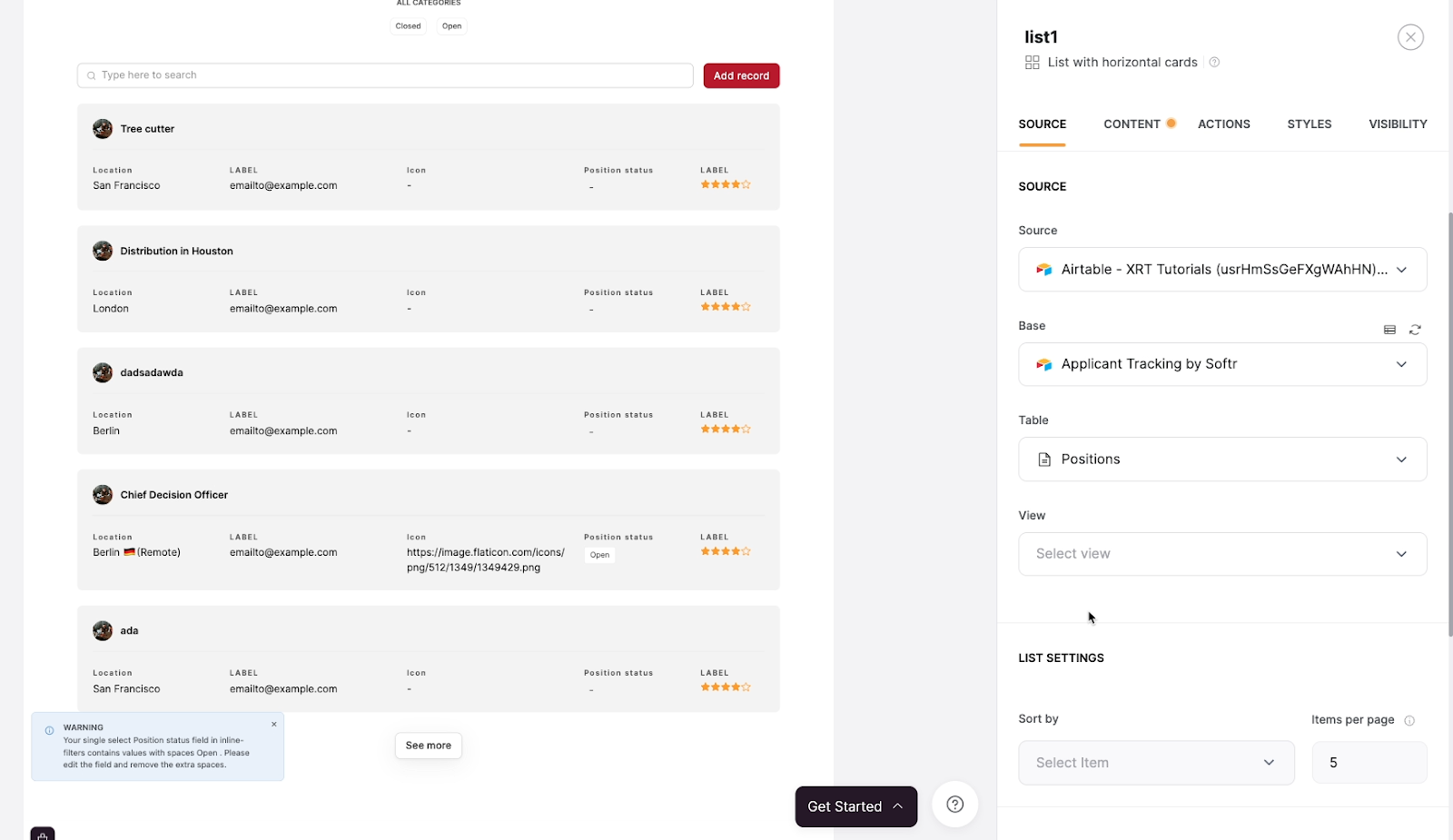
Task: Click Items per page info icon
Action: 1409,721
